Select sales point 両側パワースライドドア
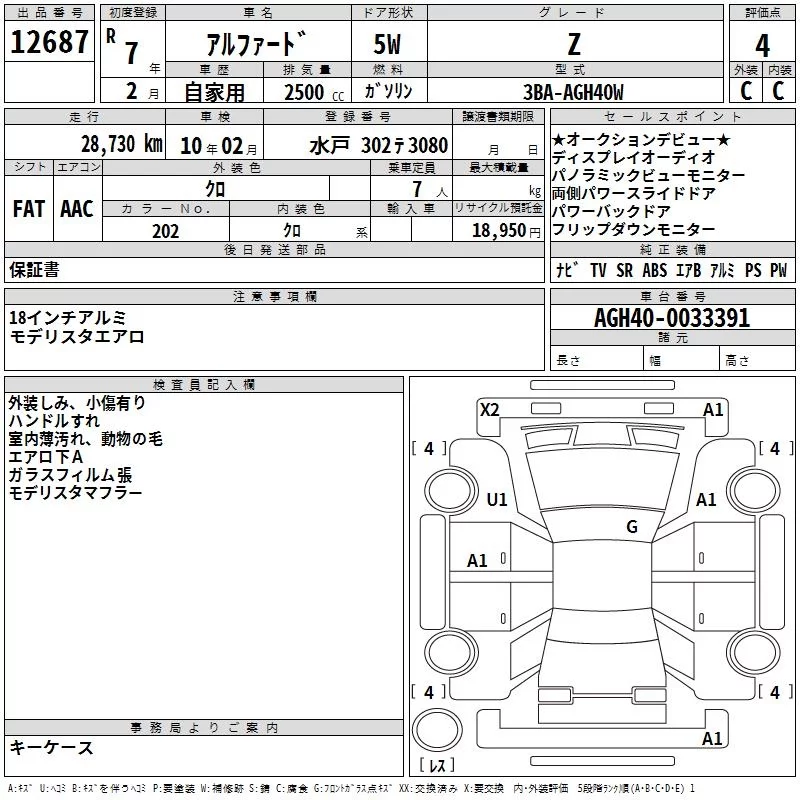The width and height of the screenshot is (800, 800). [x=633, y=193]
